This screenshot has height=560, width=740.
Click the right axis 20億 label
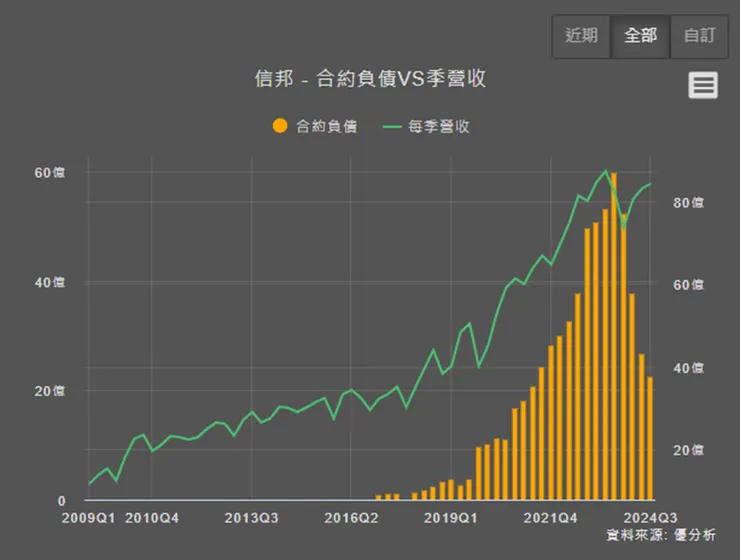(689, 450)
